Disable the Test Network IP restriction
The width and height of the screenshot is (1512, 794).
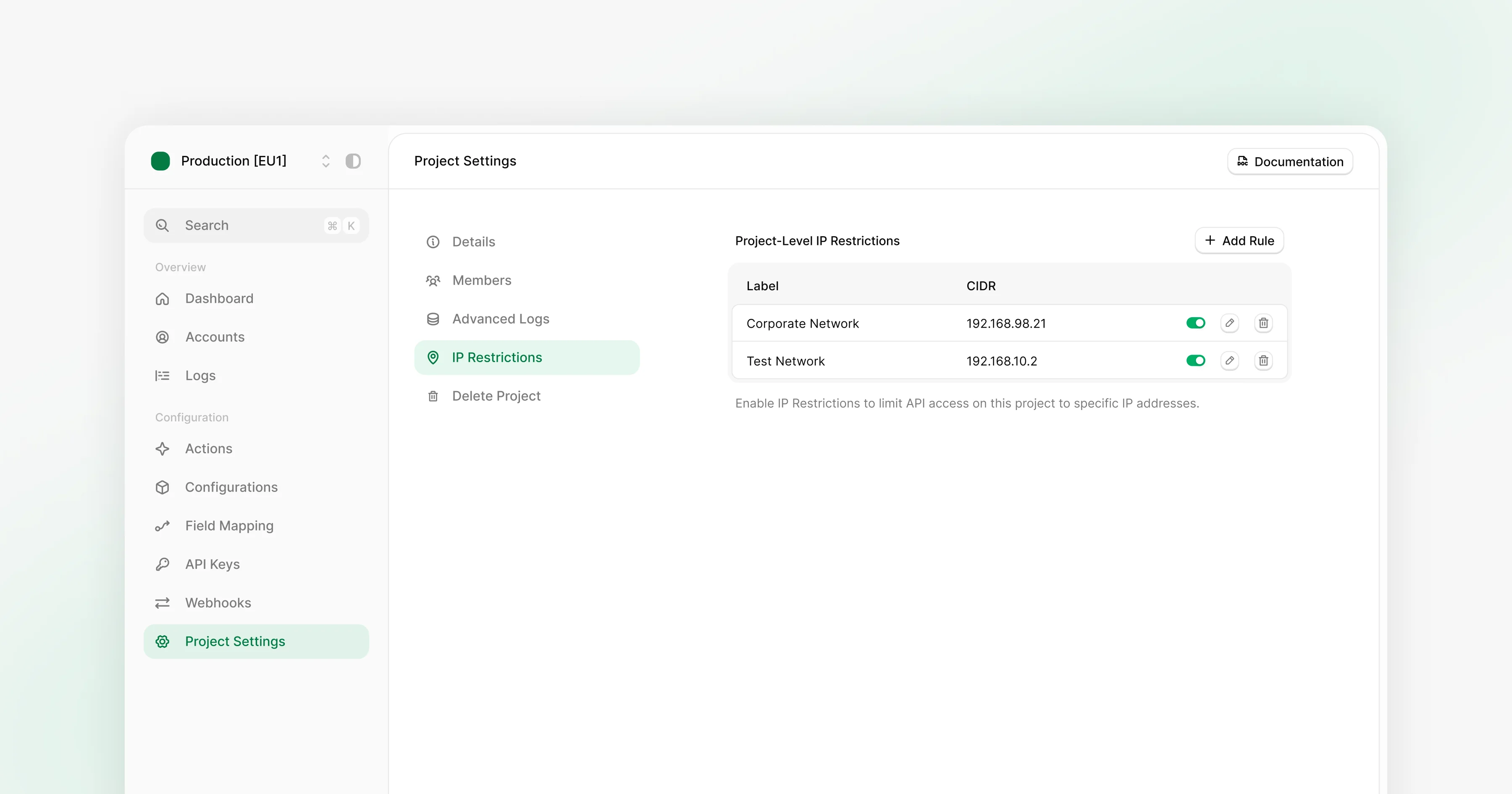click(1196, 360)
